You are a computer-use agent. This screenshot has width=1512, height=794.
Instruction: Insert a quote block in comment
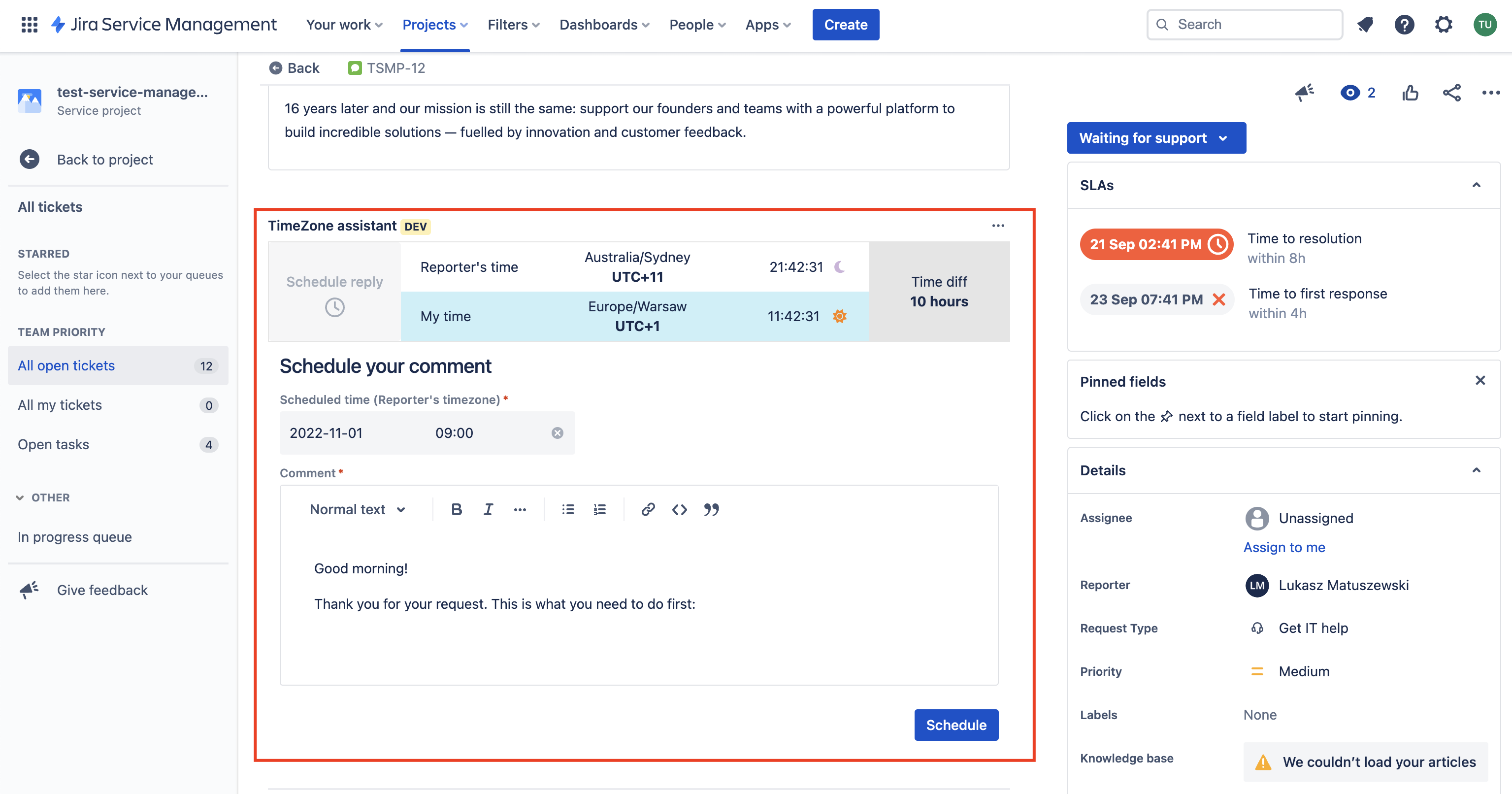point(711,509)
